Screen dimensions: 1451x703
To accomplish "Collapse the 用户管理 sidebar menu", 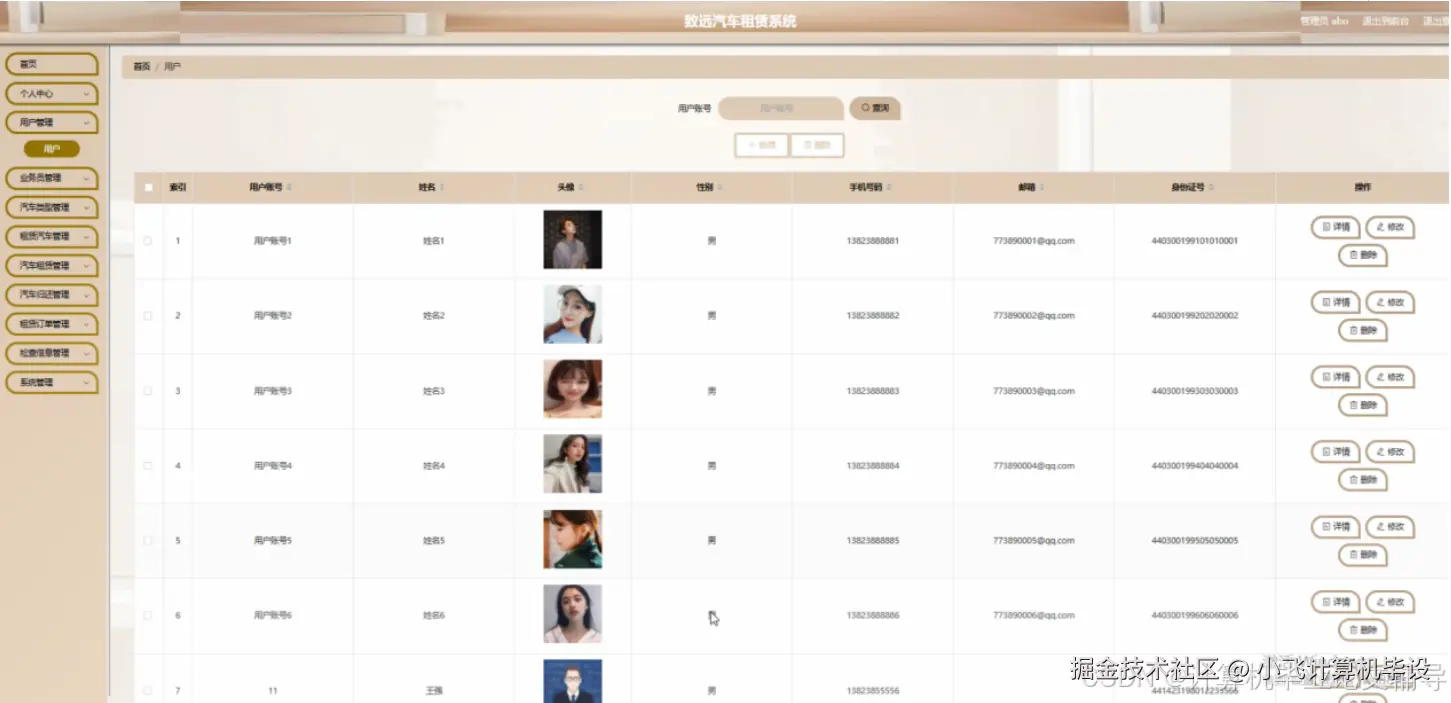I will tap(52, 123).
